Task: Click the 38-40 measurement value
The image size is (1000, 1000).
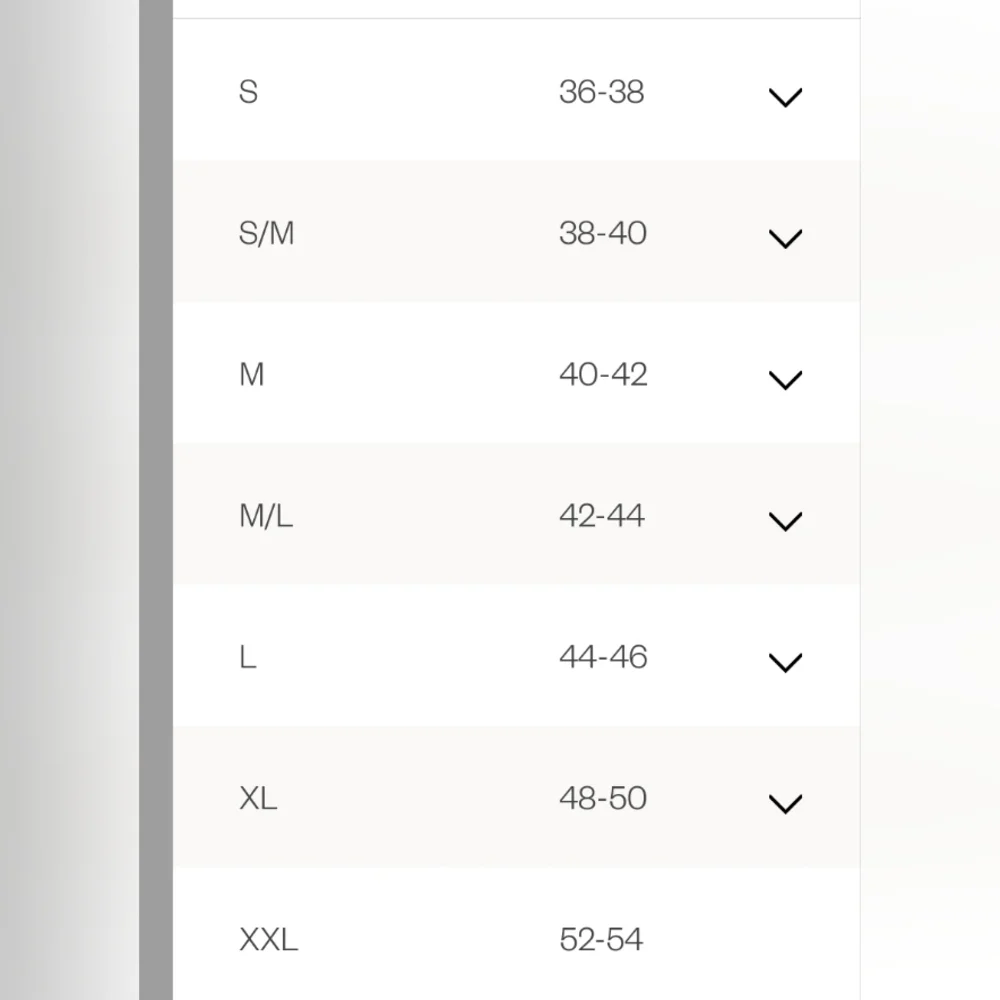Action: [603, 233]
